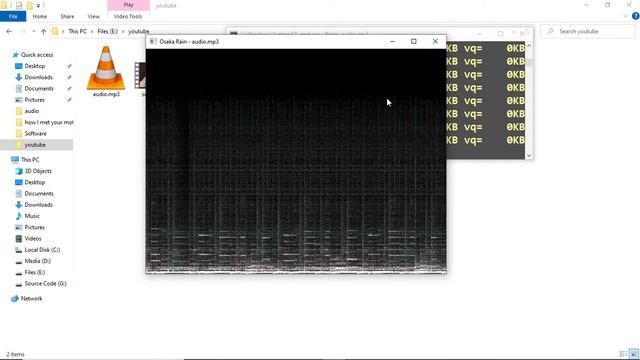The width and height of the screenshot is (640, 360).
Task: Open Customize Quick Access Toolbar dropdown
Action: 38,5
